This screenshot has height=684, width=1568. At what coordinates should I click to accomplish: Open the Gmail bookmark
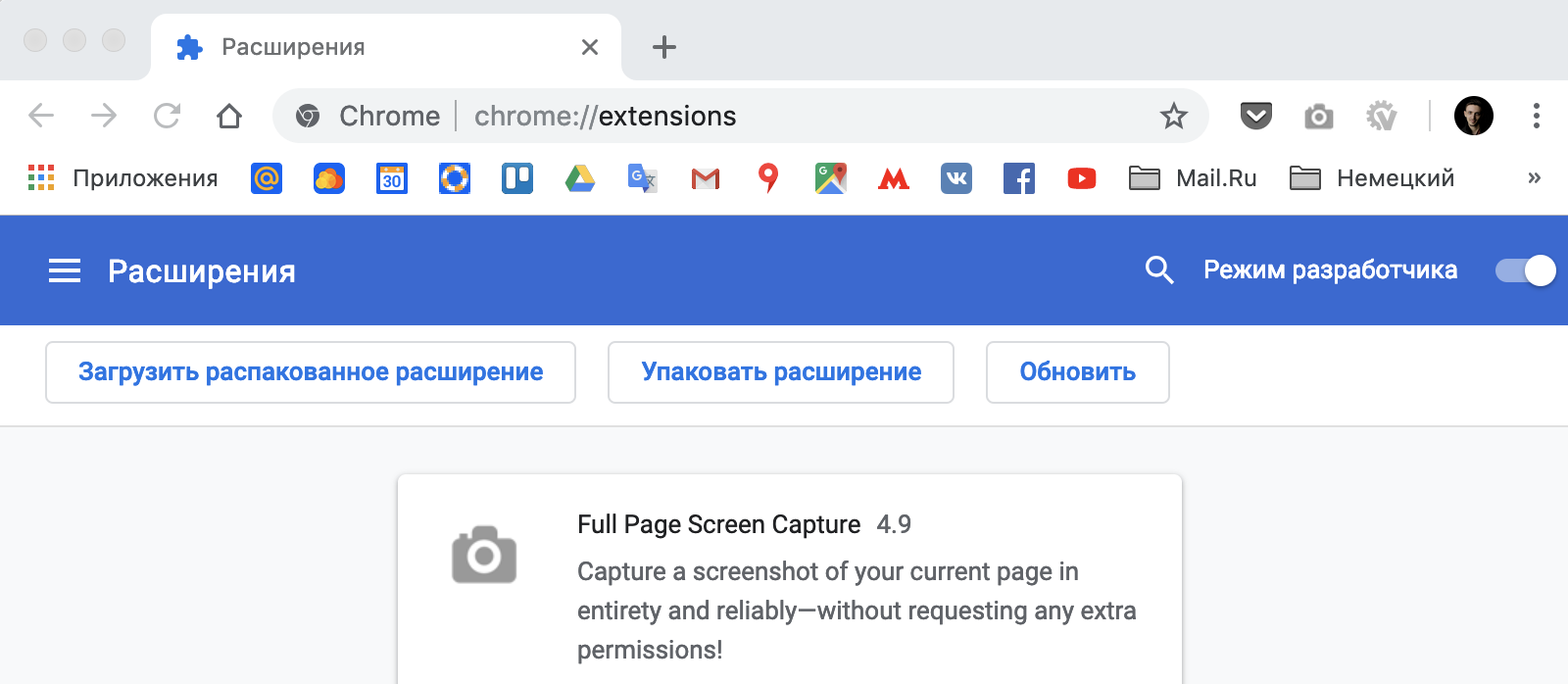tap(706, 178)
